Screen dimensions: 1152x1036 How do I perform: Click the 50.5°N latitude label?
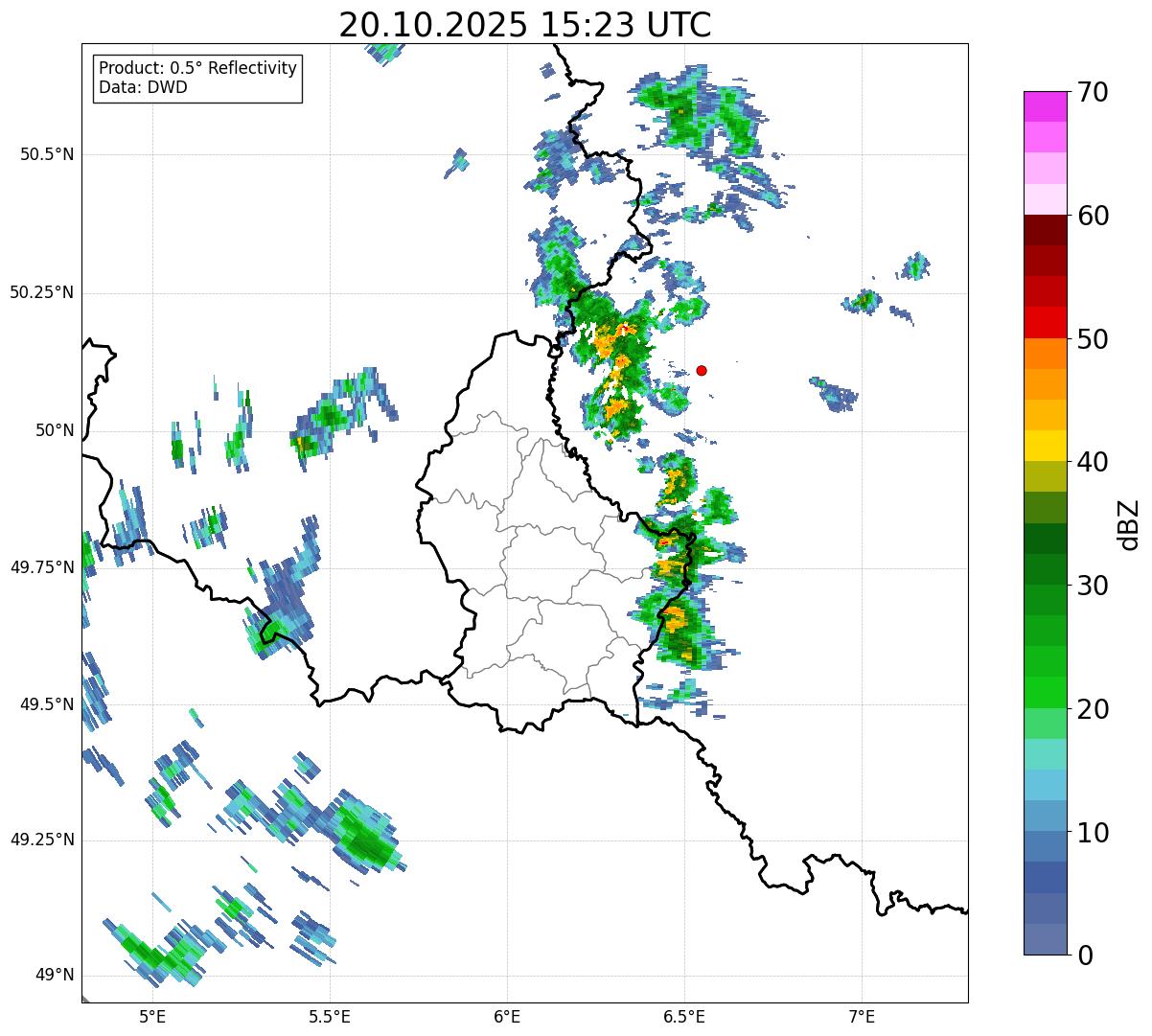tap(47, 154)
